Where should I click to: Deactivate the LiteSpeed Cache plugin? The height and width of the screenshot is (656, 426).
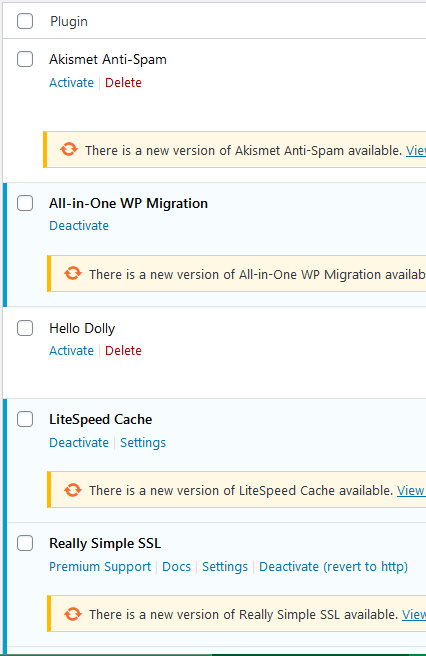[x=79, y=442]
